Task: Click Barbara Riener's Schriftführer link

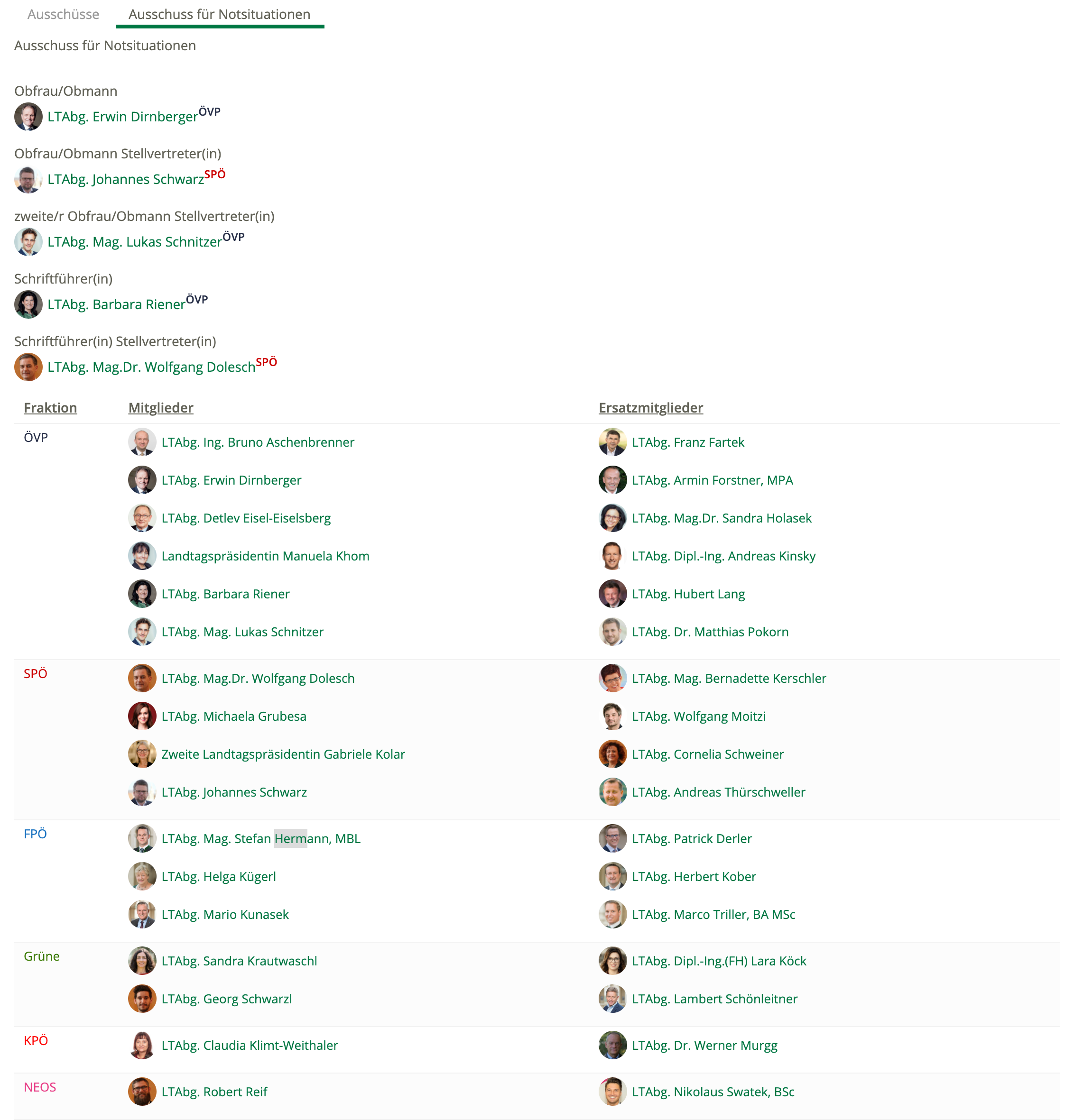Action: [116, 304]
